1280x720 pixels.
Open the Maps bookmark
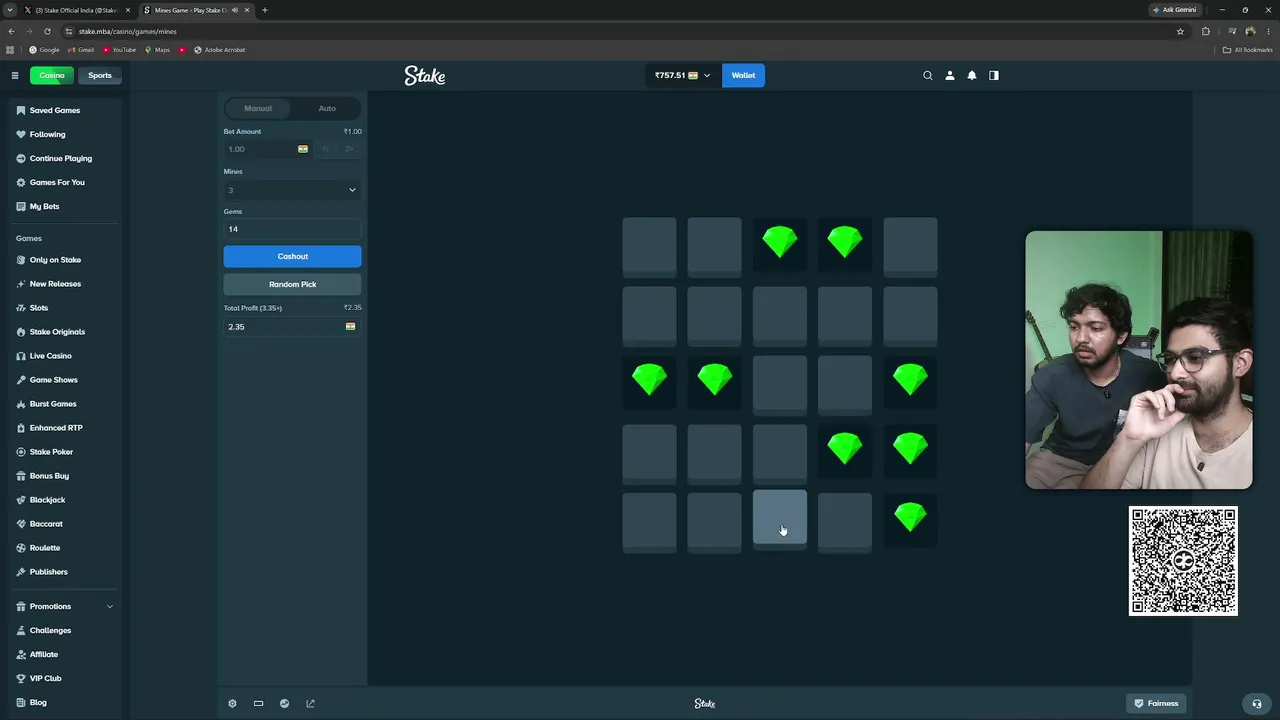click(x=158, y=50)
